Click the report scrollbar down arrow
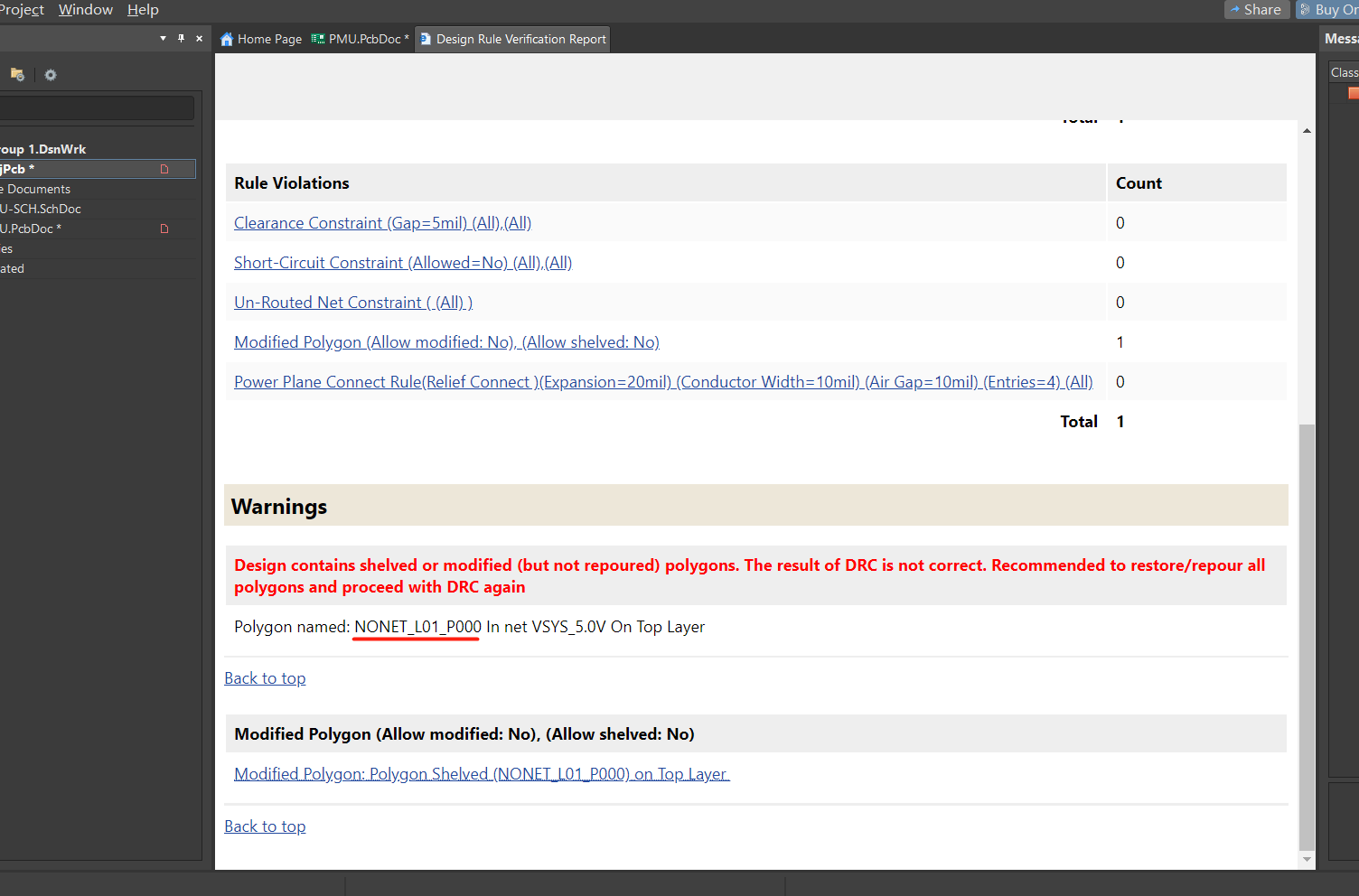The image size is (1359, 896). click(x=1307, y=859)
